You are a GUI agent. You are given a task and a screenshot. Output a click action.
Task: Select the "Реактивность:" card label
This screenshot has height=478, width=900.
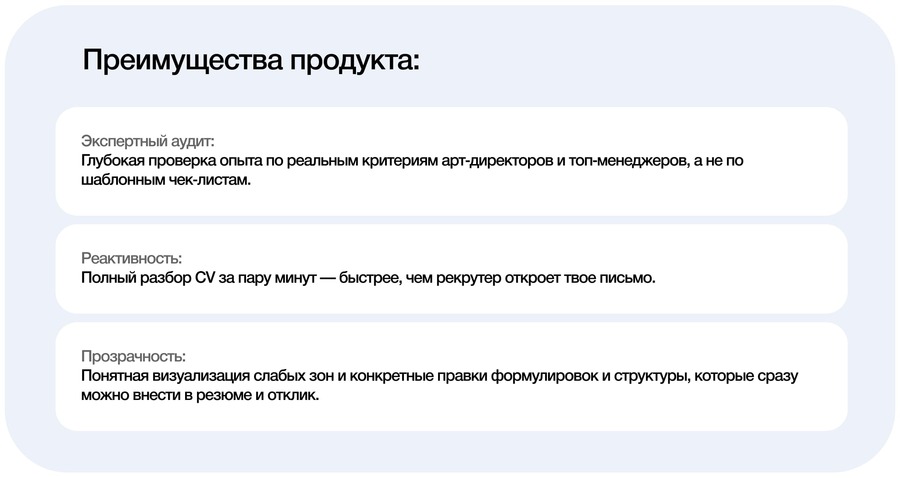tap(131, 258)
